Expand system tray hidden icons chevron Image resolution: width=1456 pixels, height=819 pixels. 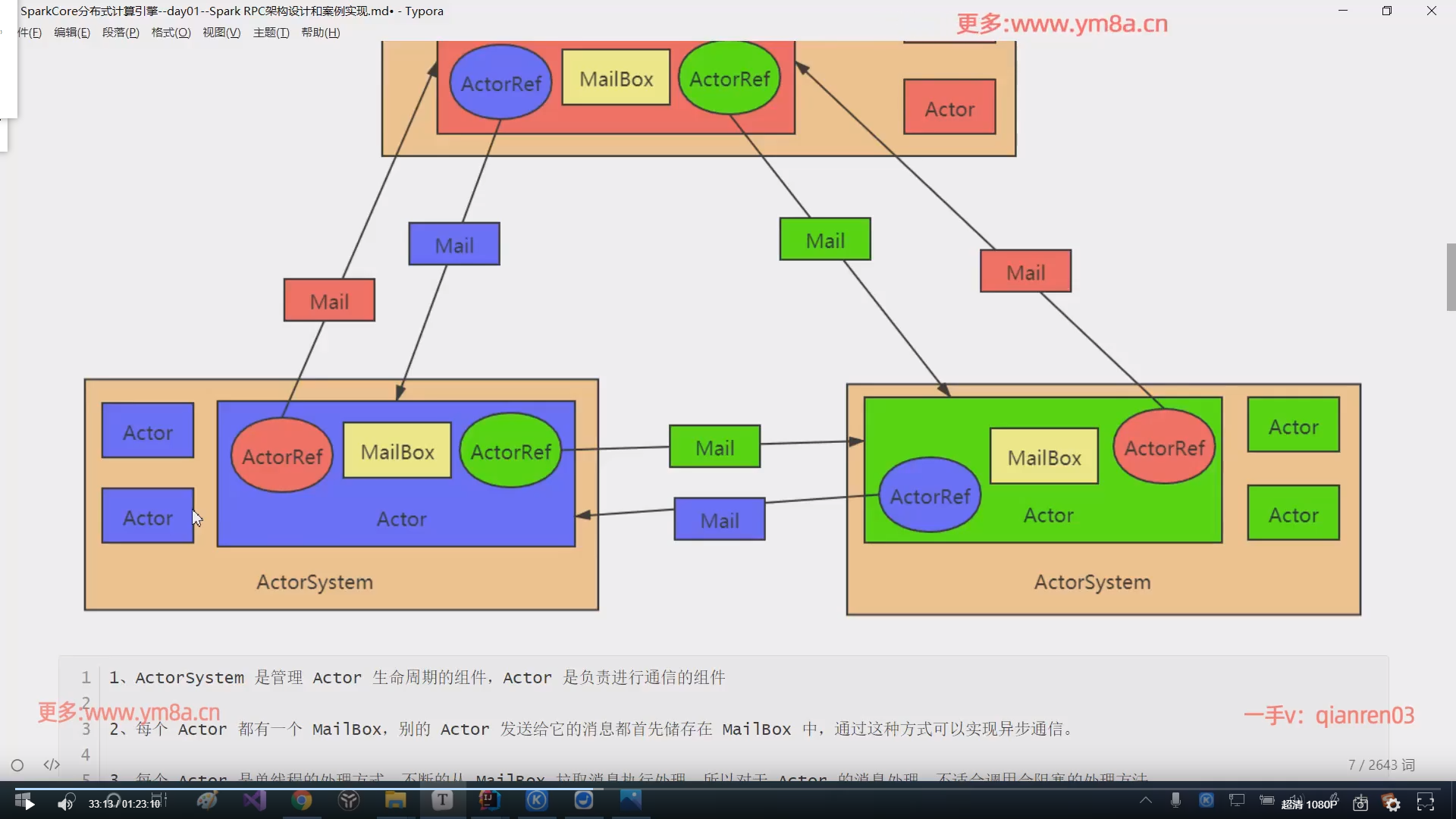click(x=1146, y=800)
